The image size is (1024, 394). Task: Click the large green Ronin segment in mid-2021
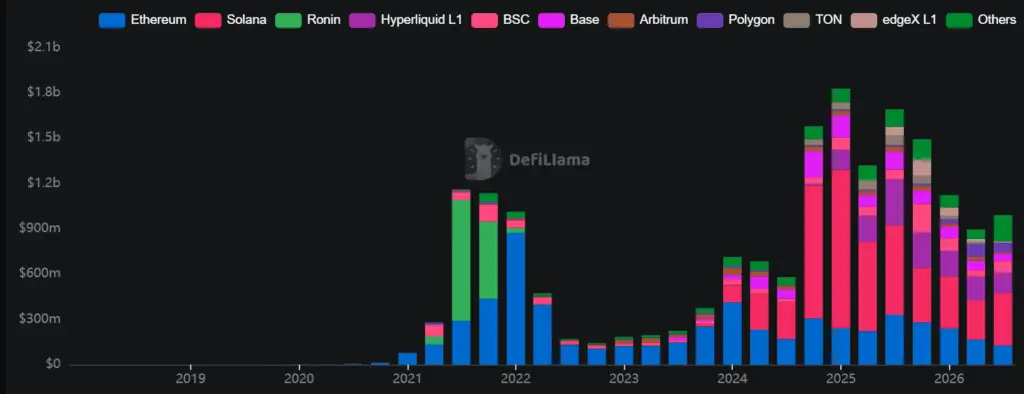(x=462, y=260)
